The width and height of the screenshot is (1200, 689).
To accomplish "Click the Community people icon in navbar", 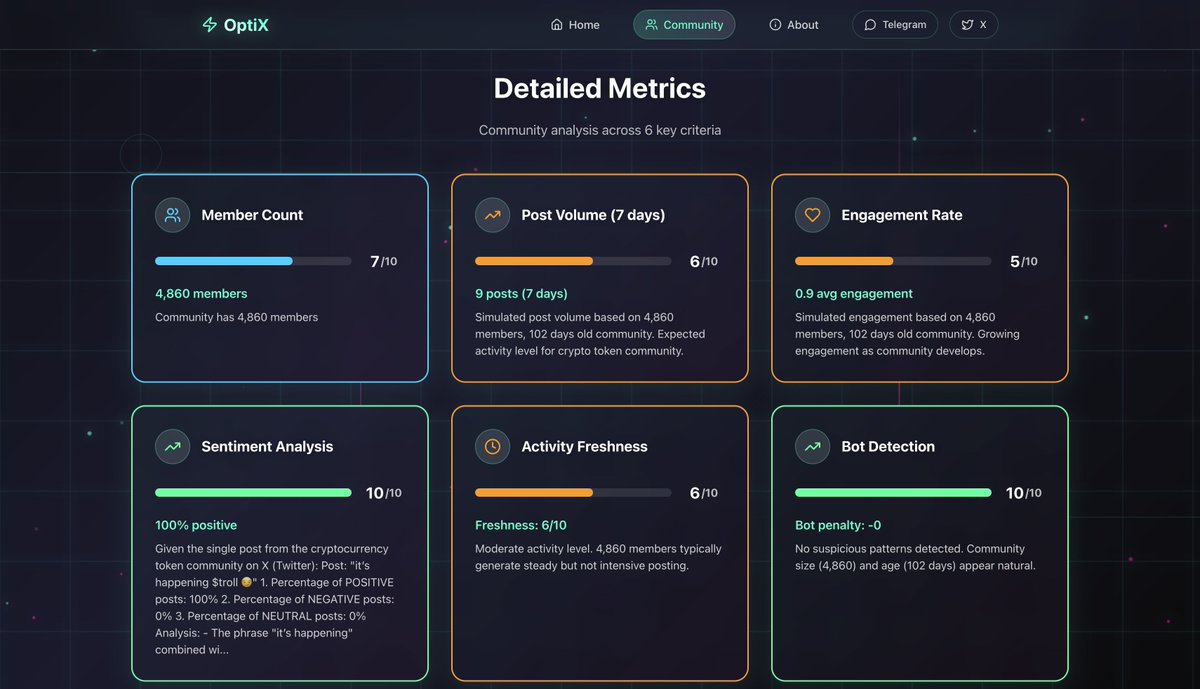I will coord(652,24).
